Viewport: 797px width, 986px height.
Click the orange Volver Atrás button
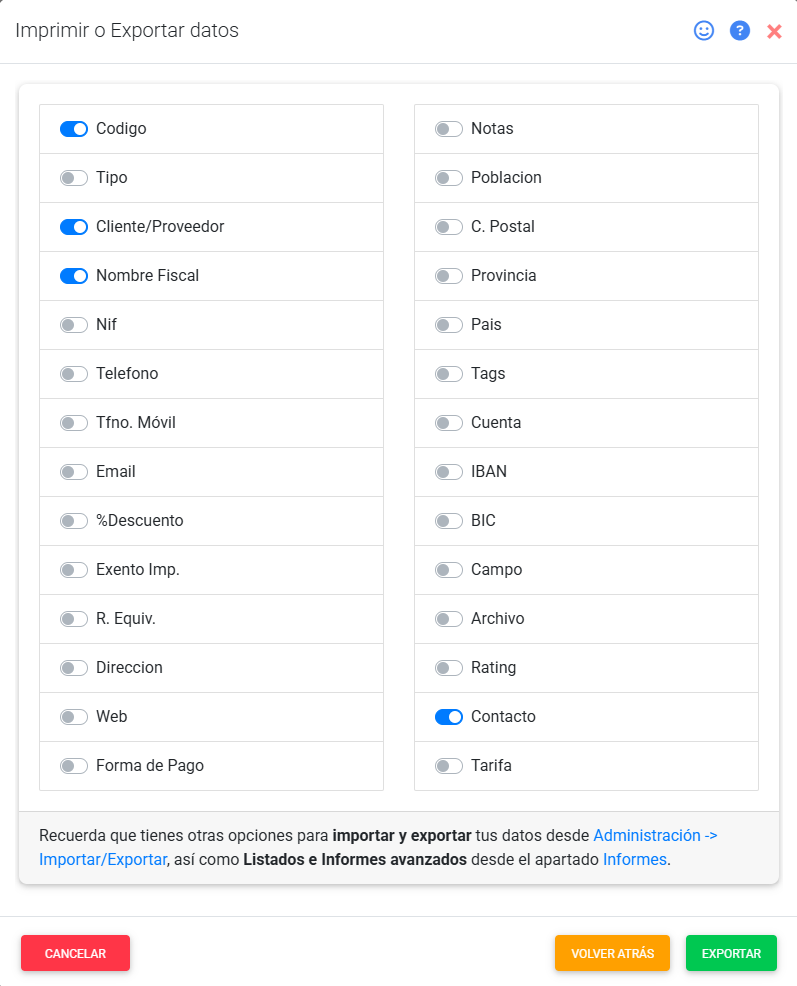pos(612,953)
